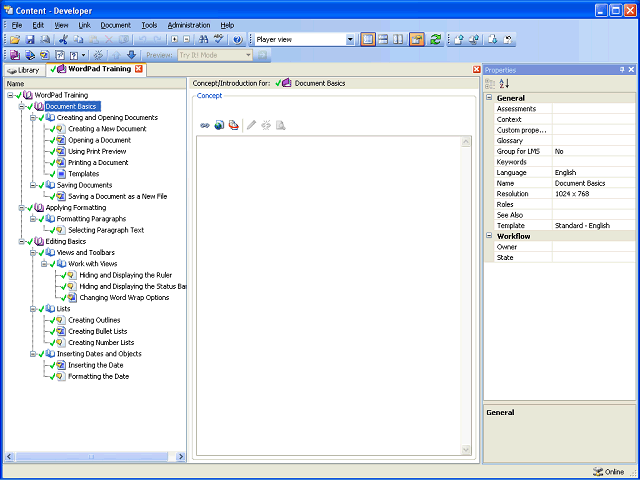Run the ABC spelling check icon
The width and height of the screenshot is (640, 480).
(219, 40)
